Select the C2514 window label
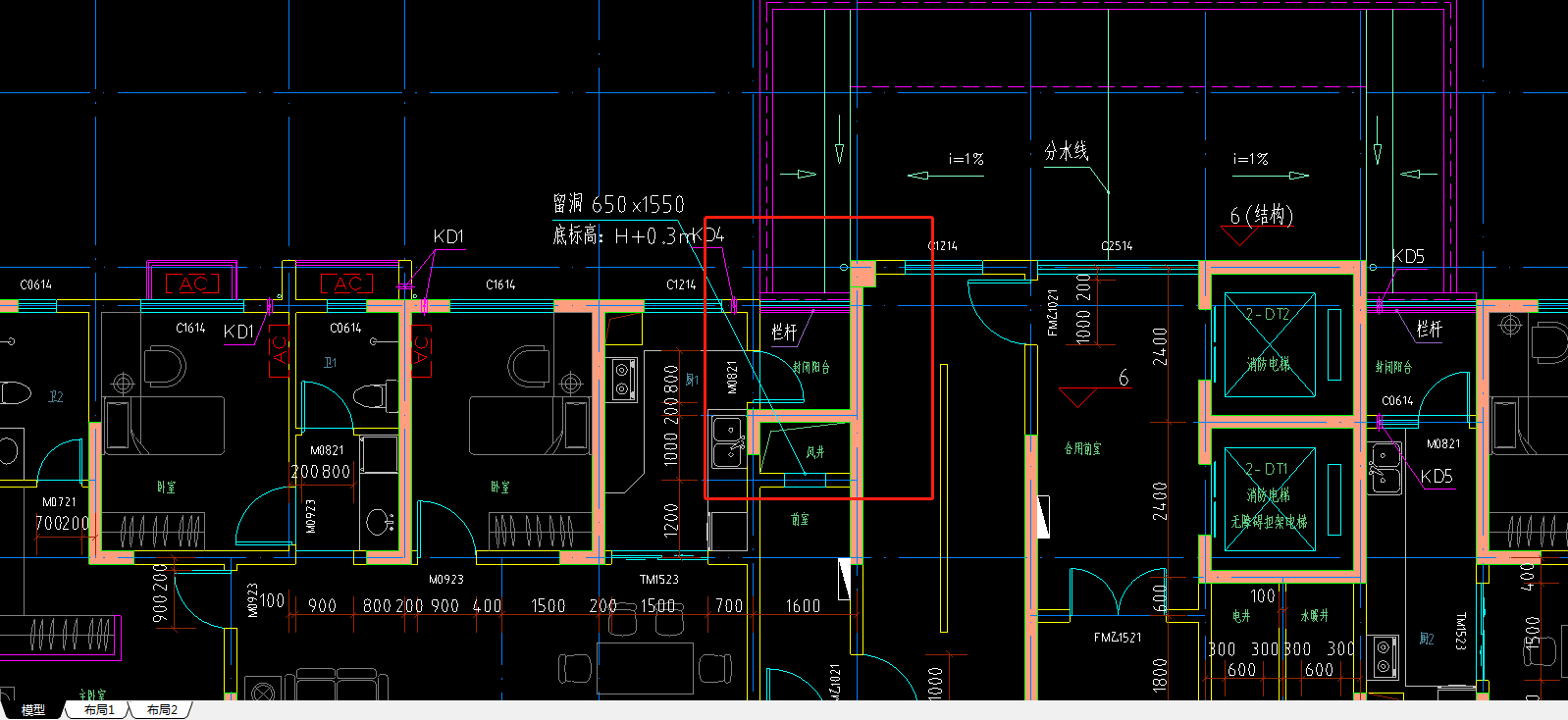Screen dimensions: 1568x720 [x=1117, y=246]
